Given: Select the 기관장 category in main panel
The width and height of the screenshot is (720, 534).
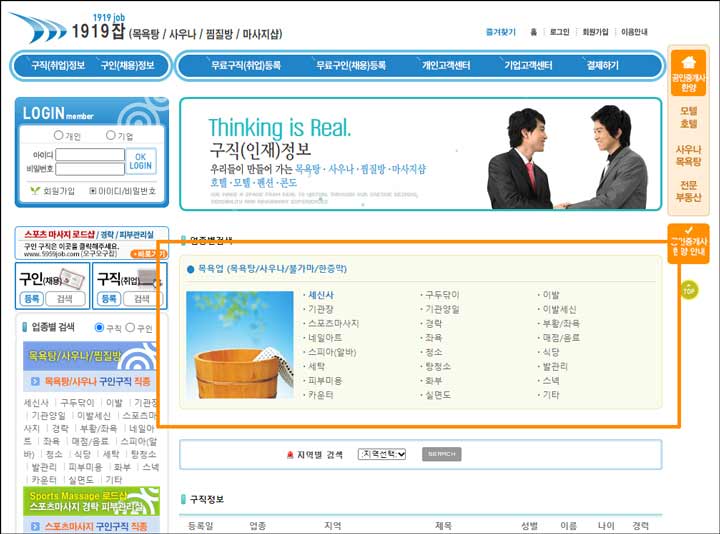Looking at the screenshot, I should (321, 309).
